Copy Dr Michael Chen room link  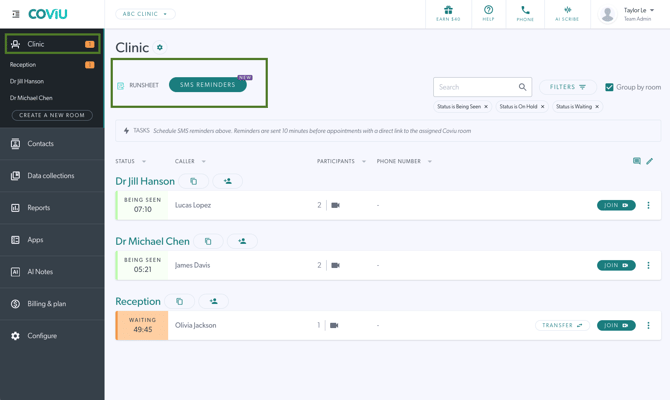(x=208, y=241)
